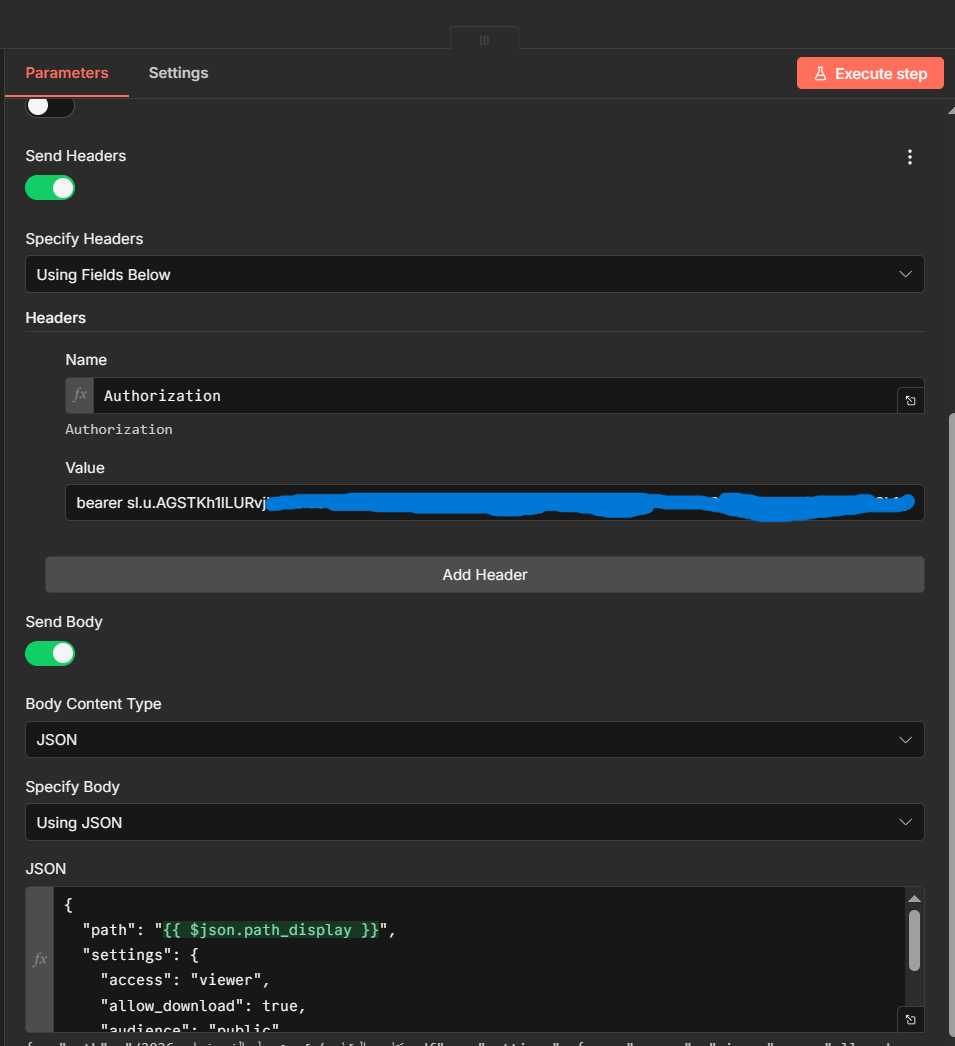Expand the Body Content Type dropdown
This screenshot has width=955, height=1046.
474,740
